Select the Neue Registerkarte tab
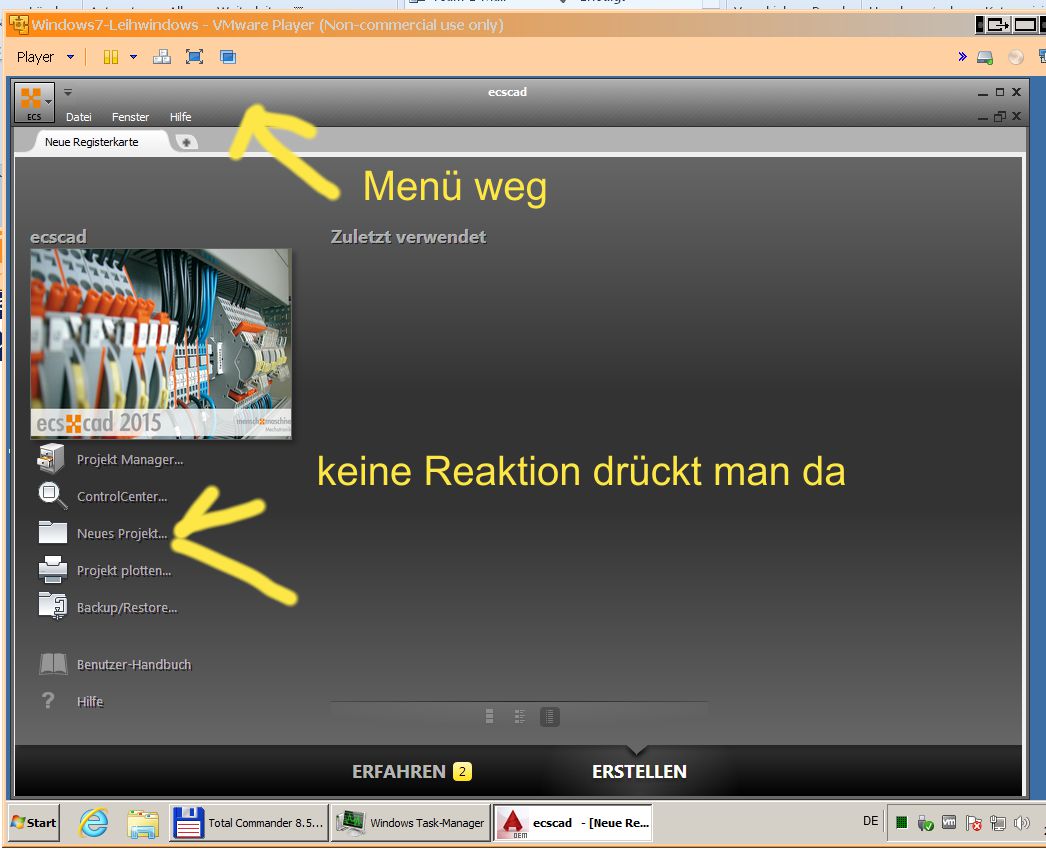The image size is (1046, 855). coord(91,142)
